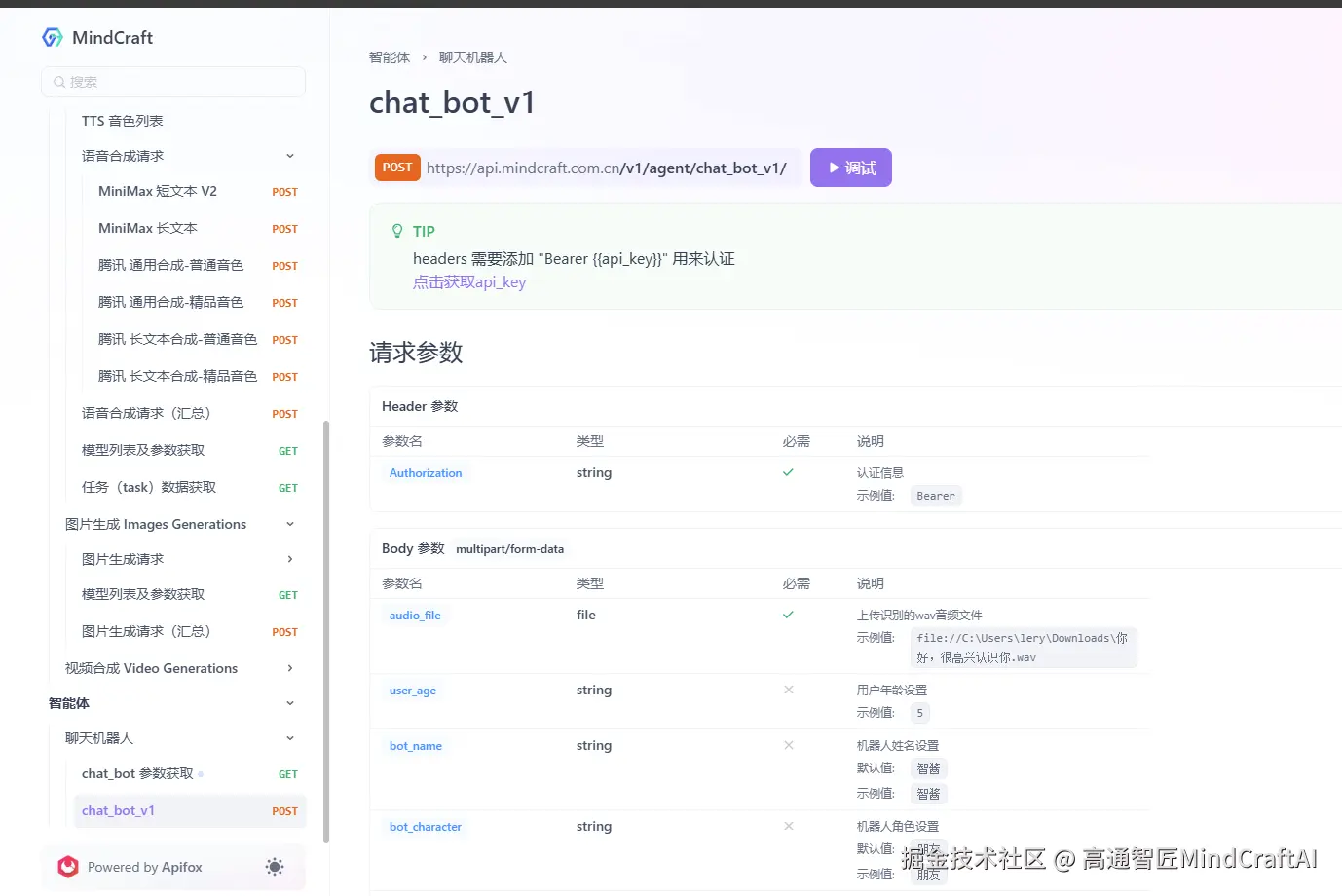The width and height of the screenshot is (1342, 896).
Task: Click the audio file path example value
Action: (1023, 648)
